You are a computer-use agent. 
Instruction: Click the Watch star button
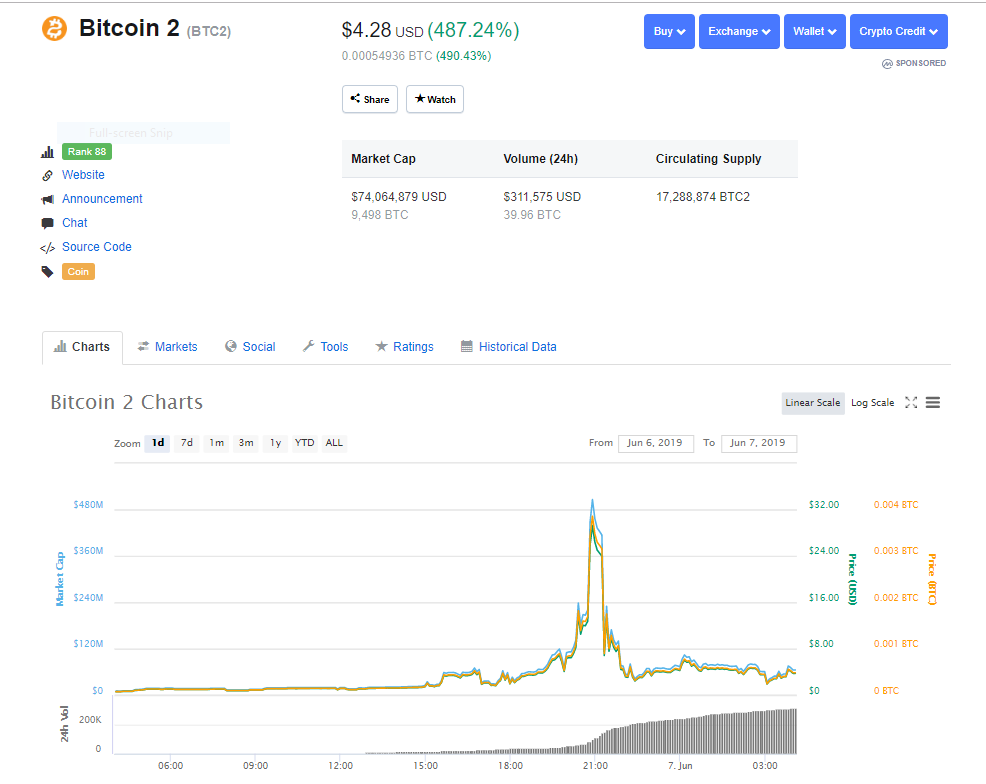(435, 99)
